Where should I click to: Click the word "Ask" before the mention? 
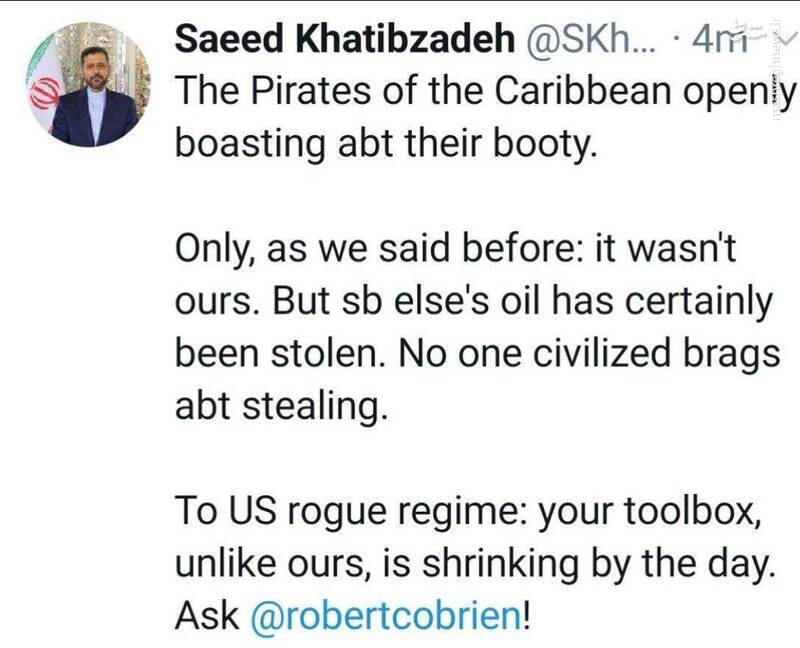click(206, 612)
